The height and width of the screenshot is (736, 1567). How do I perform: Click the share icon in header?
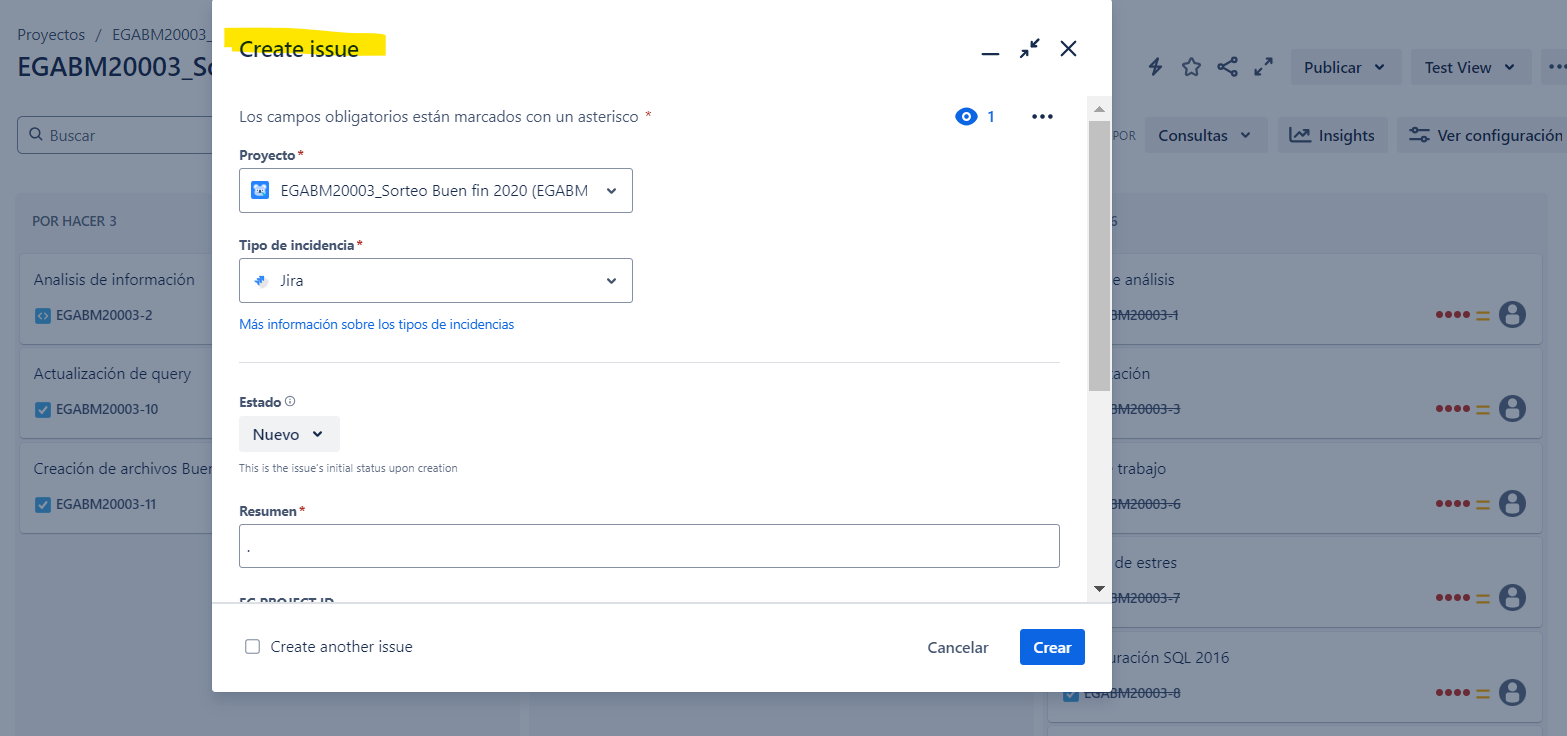[1227, 67]
